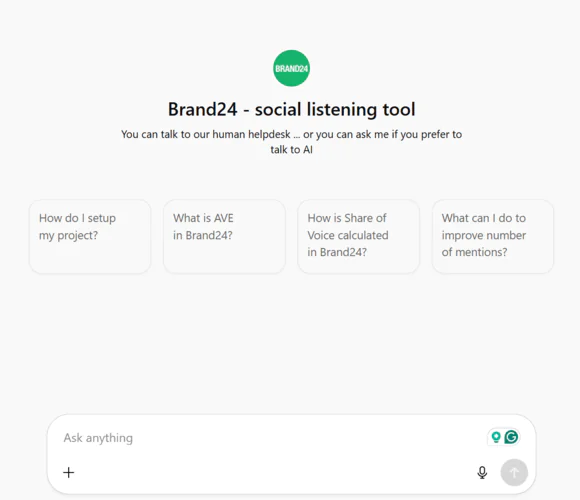
Task: Click "Voice calculated" text on third card
Action: [x=348, y=235]
